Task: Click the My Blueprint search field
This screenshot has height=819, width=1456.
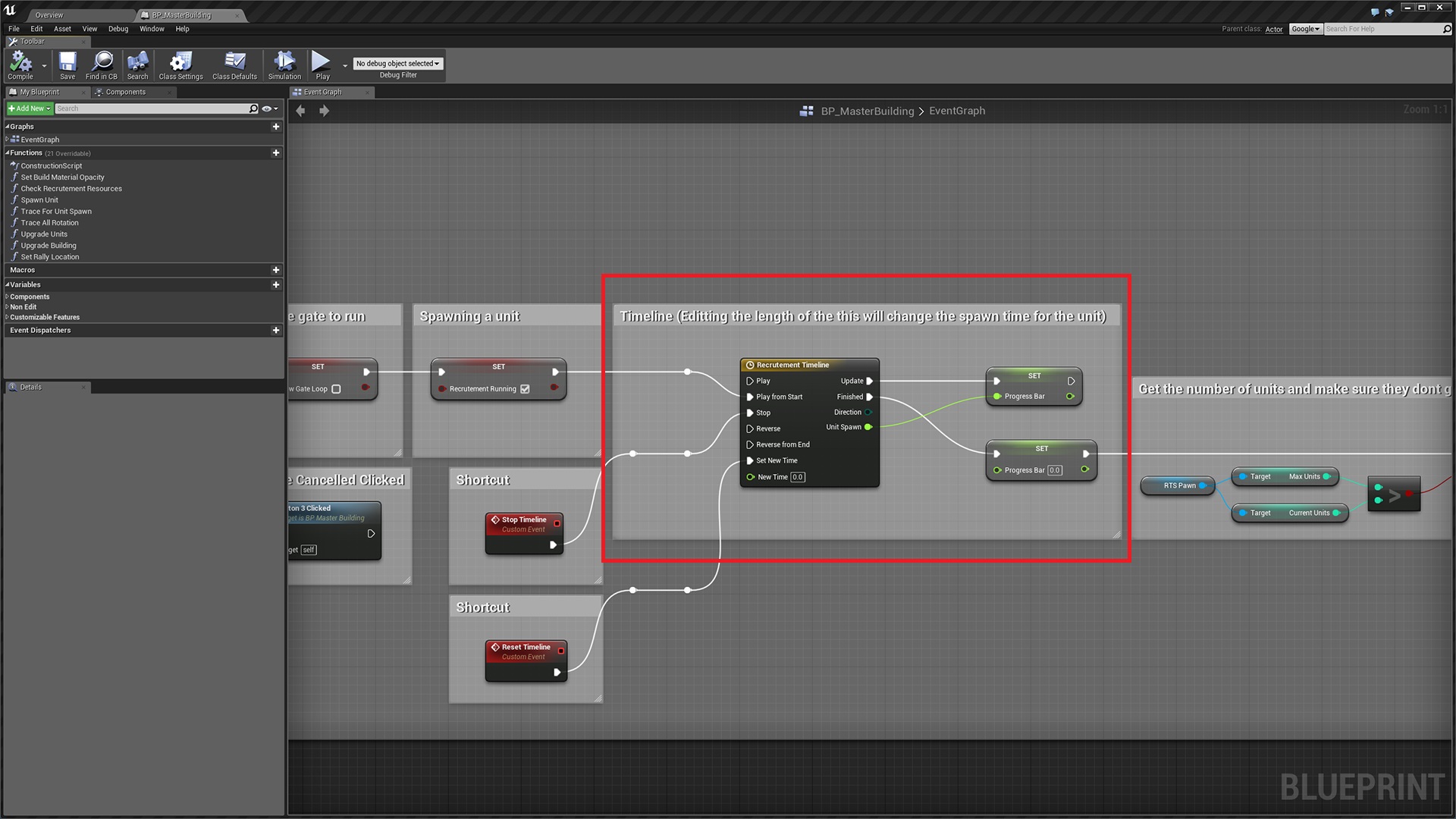Action: point(152,109)
